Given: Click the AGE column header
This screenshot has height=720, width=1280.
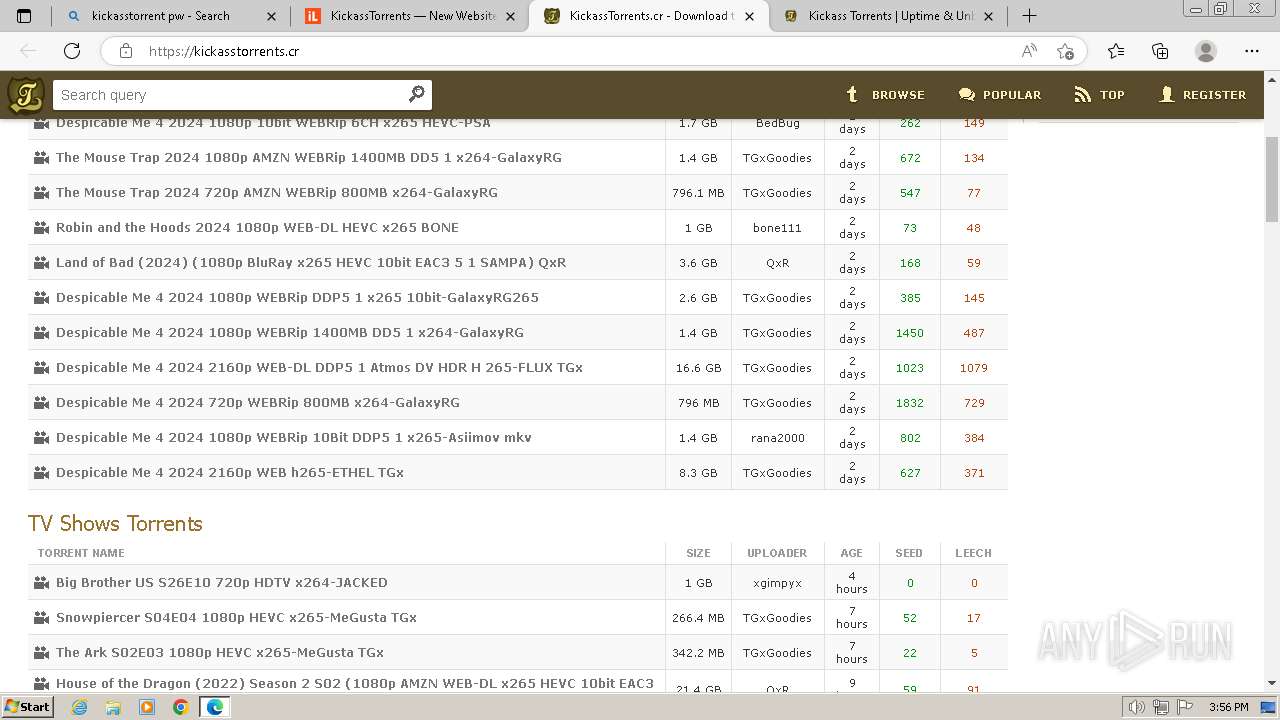Looking at the screenshot, I should click(x=851, y=553).
